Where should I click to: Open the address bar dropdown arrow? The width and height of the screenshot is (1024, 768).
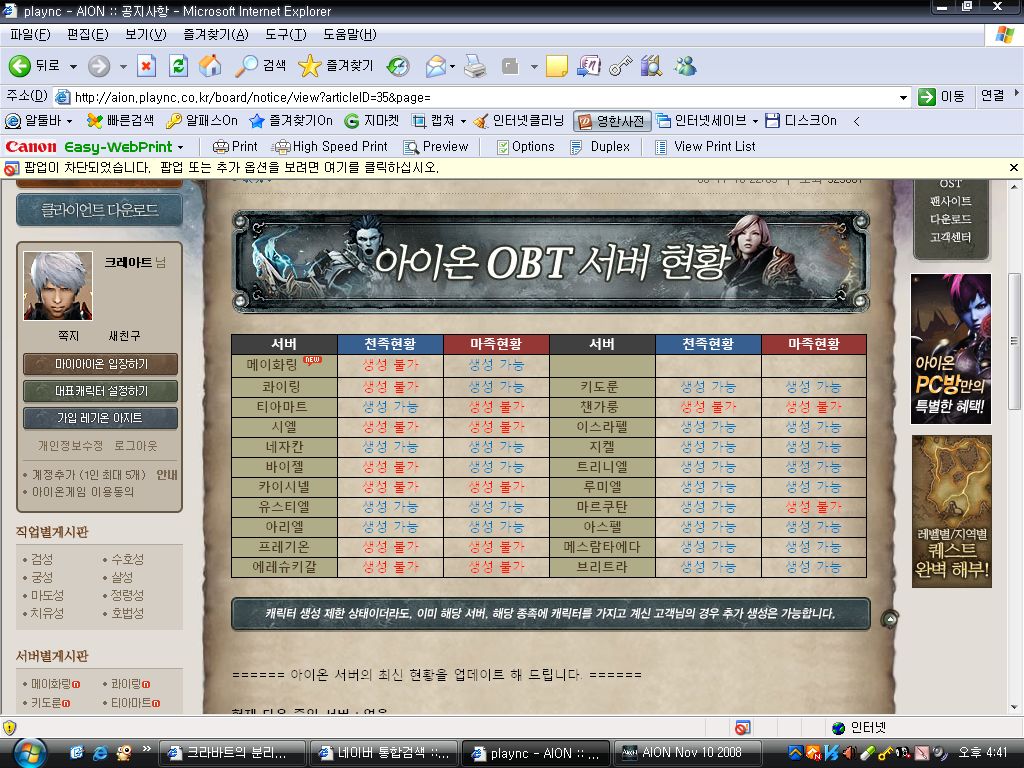(903, 97)
